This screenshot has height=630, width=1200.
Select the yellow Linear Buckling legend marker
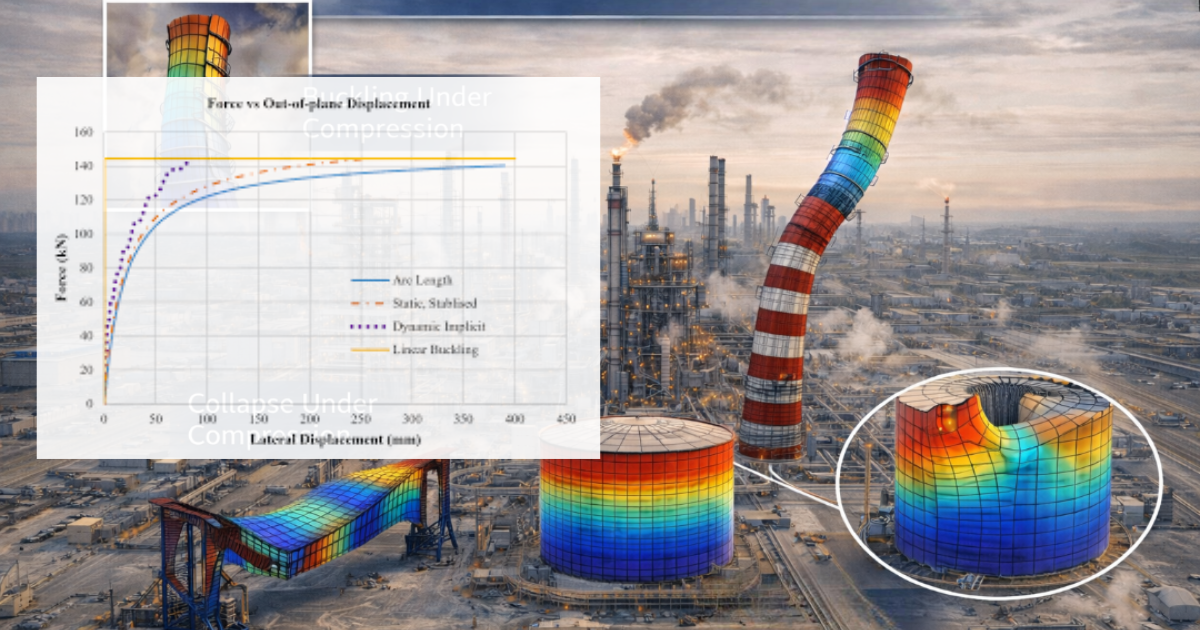tap(368, 349)
